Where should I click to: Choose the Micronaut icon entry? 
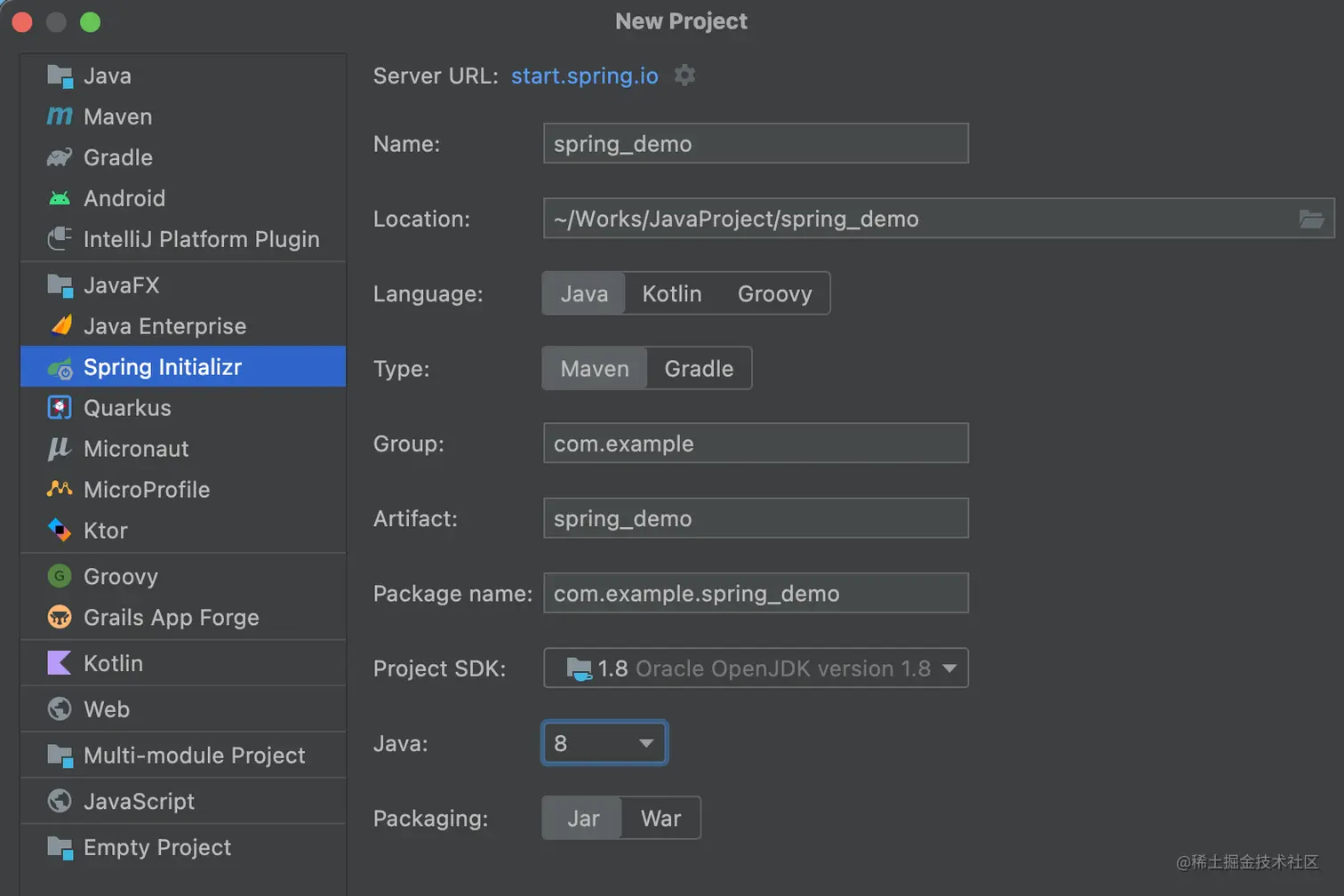tap(60, 449)
